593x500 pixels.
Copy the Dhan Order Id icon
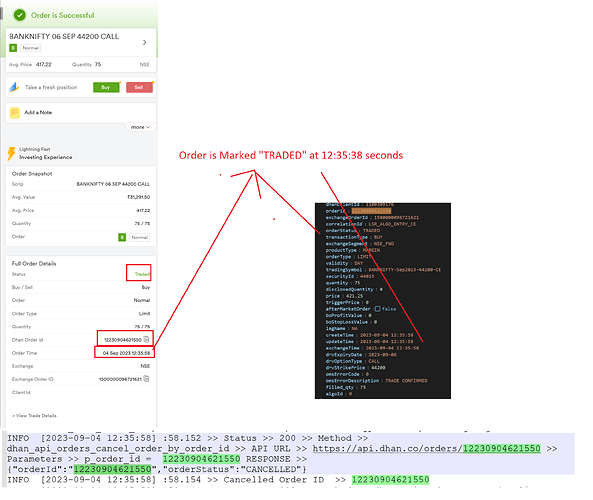coord(146,339)
